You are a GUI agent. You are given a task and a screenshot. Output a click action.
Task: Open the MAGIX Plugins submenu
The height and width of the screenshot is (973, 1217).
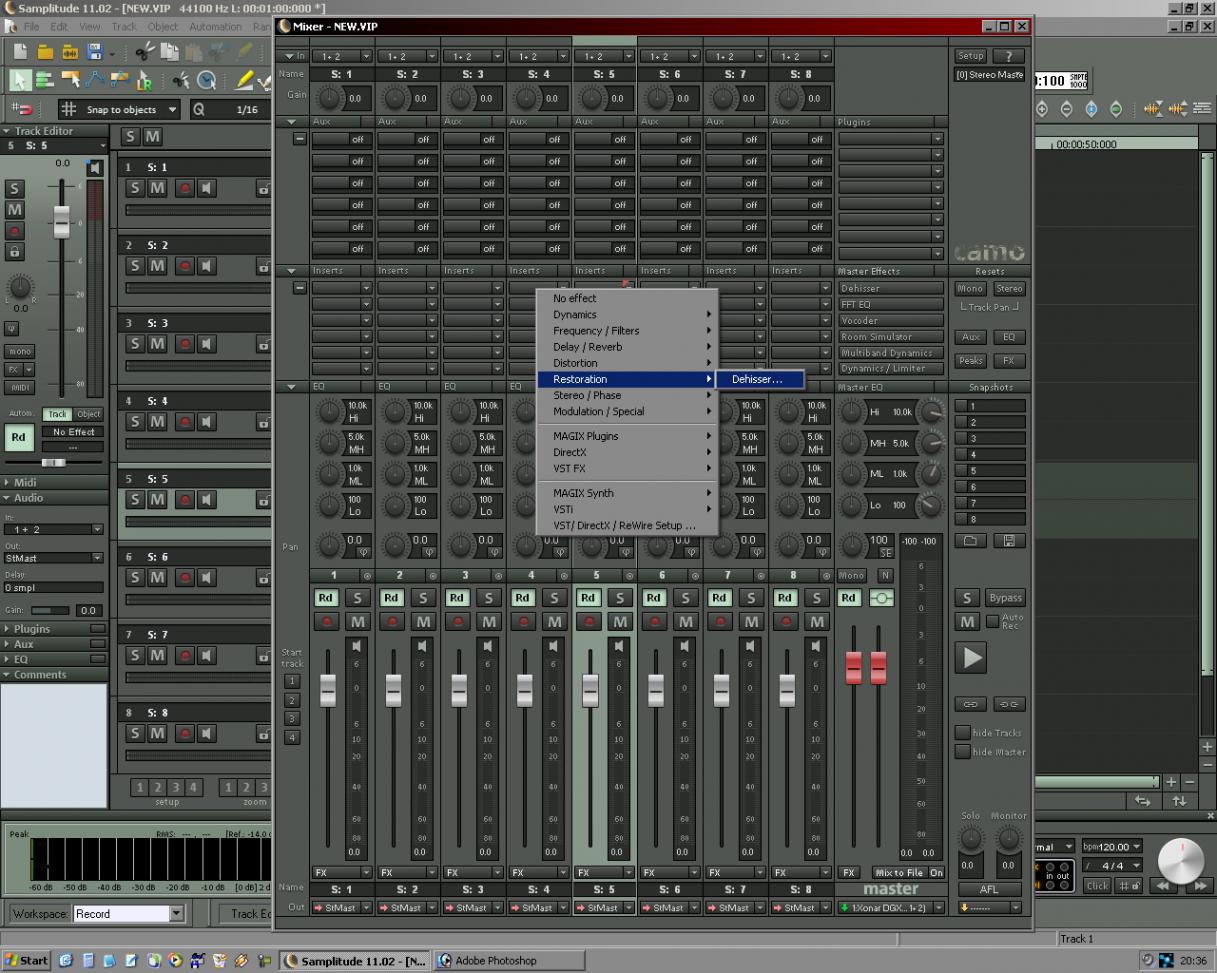tap(627, 436)
